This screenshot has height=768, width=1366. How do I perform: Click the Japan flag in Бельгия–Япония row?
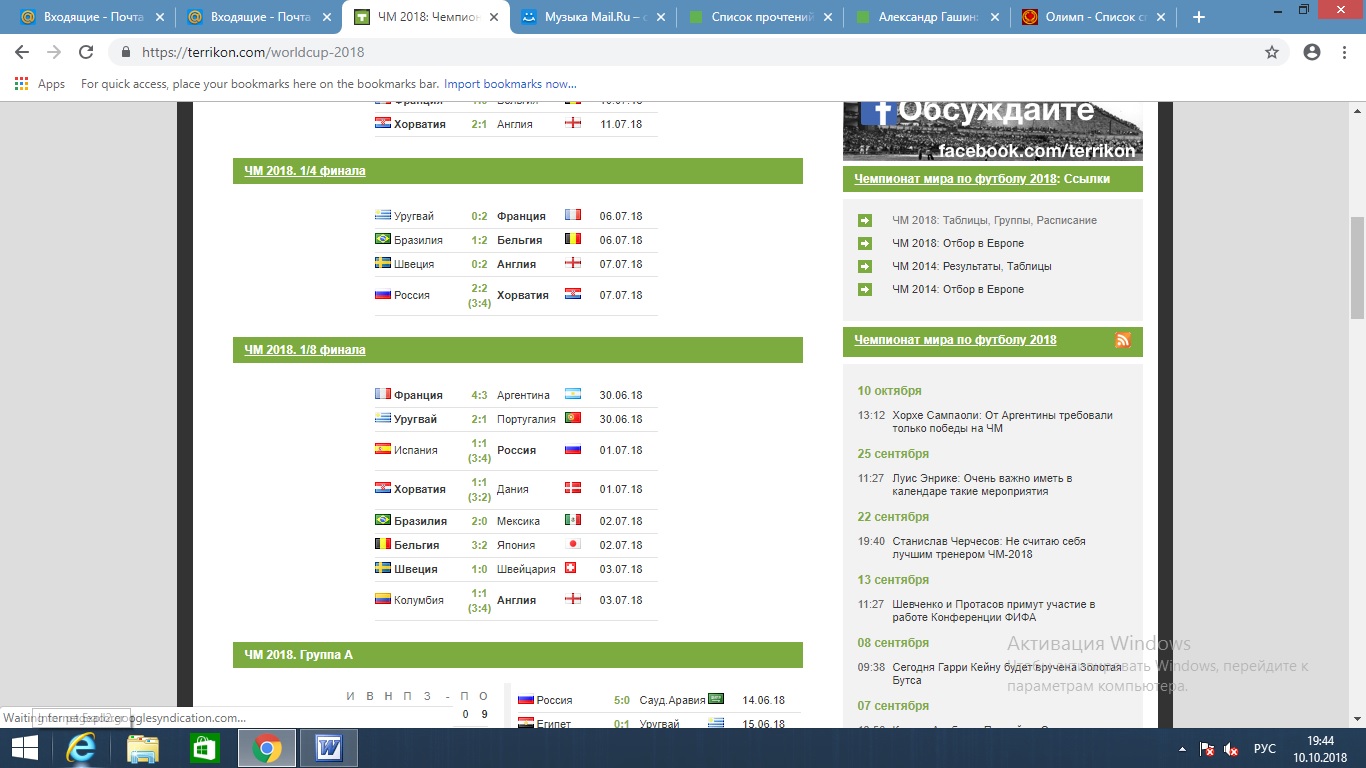pyautogui.click(x=572, y=544)
